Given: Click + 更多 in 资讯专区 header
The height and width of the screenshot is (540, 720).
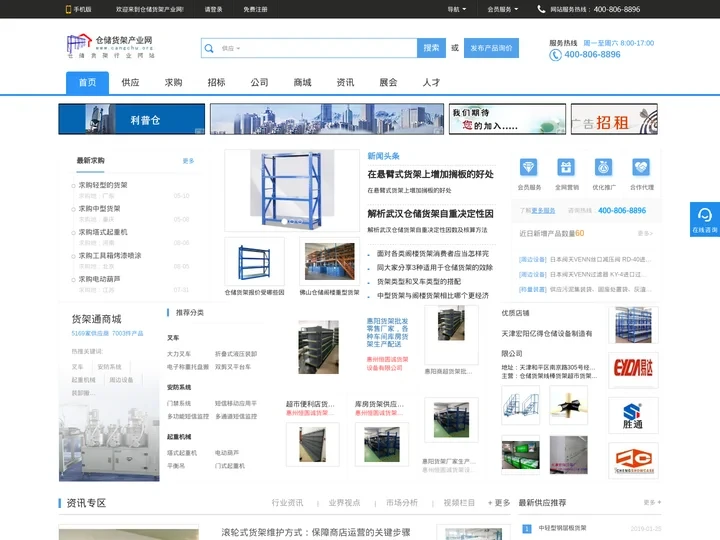Looking at the screenshot, I should point(499,503).
